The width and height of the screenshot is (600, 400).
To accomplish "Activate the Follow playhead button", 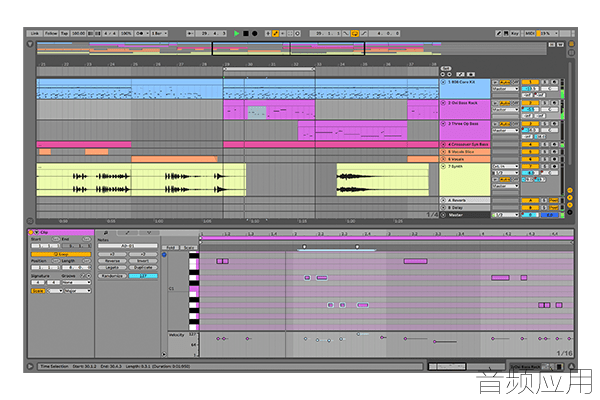I will click(x=51, y=34).
